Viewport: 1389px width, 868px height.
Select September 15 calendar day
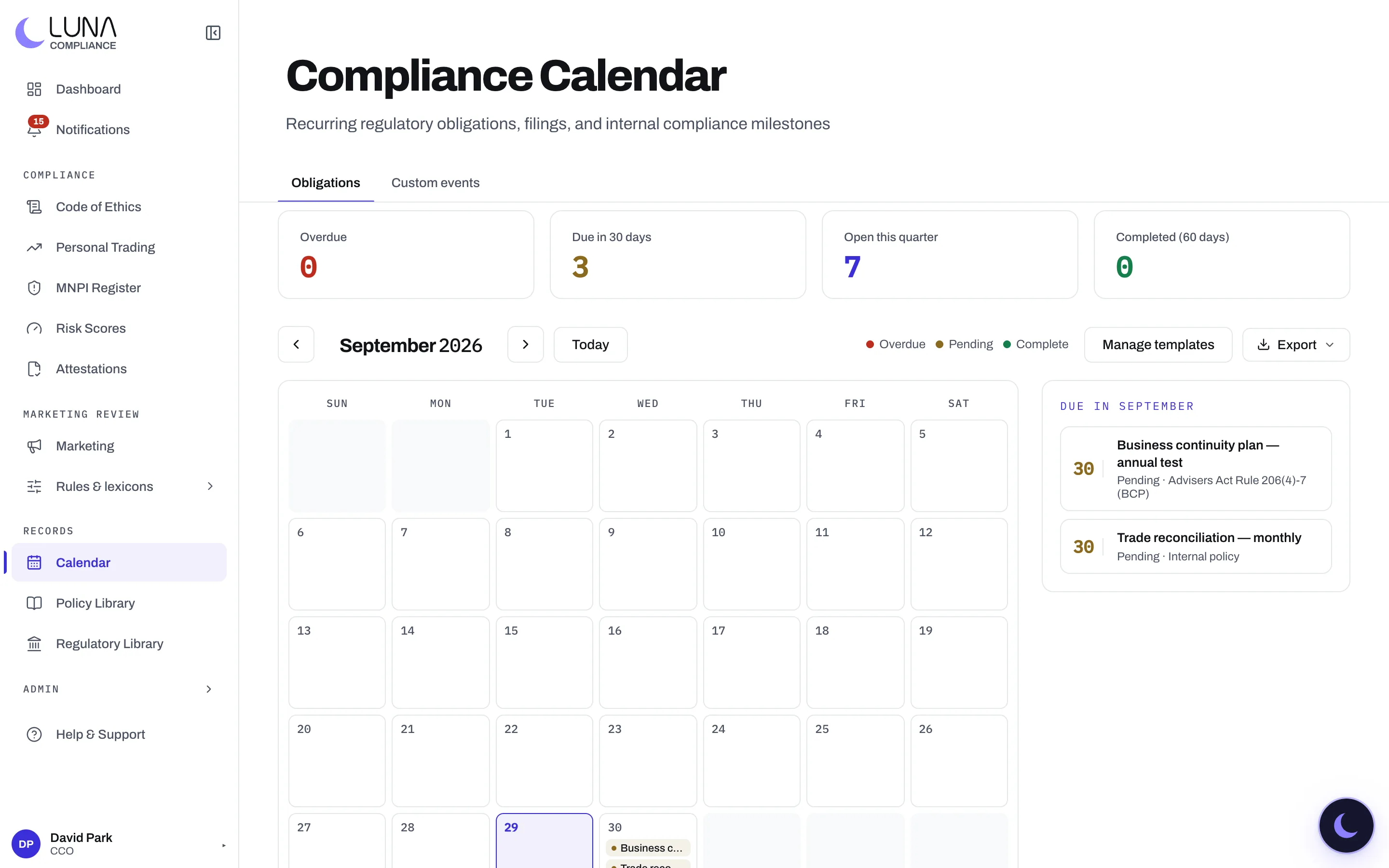tap(544, 663)
